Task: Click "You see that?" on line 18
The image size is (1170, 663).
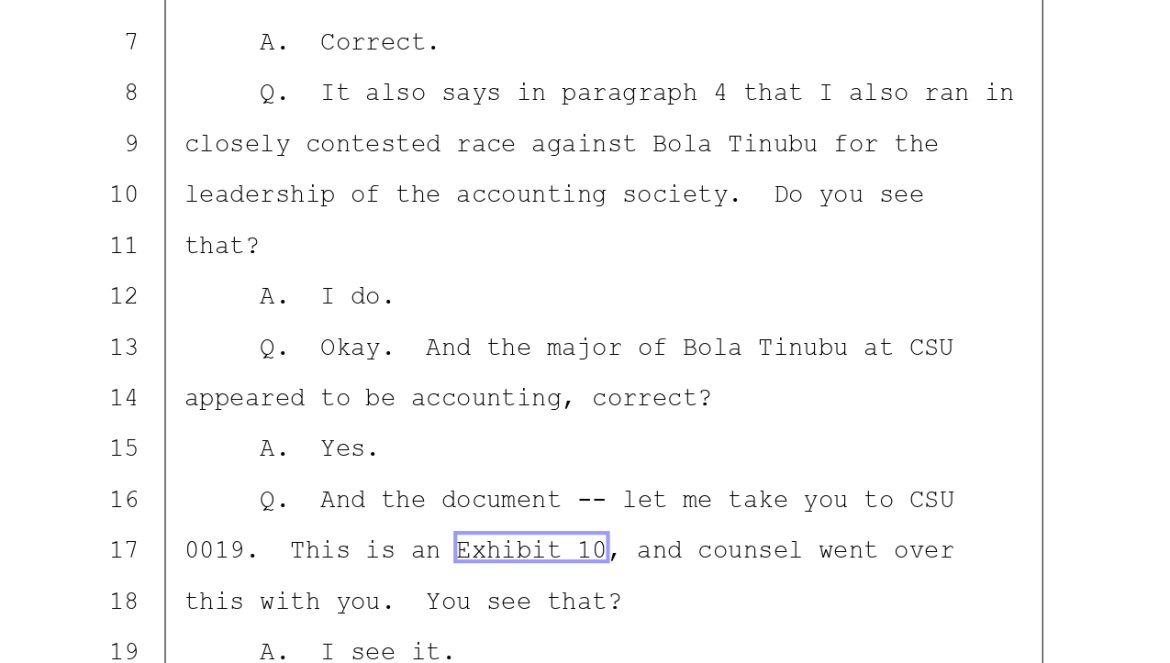Action: (x=524, y=601)
